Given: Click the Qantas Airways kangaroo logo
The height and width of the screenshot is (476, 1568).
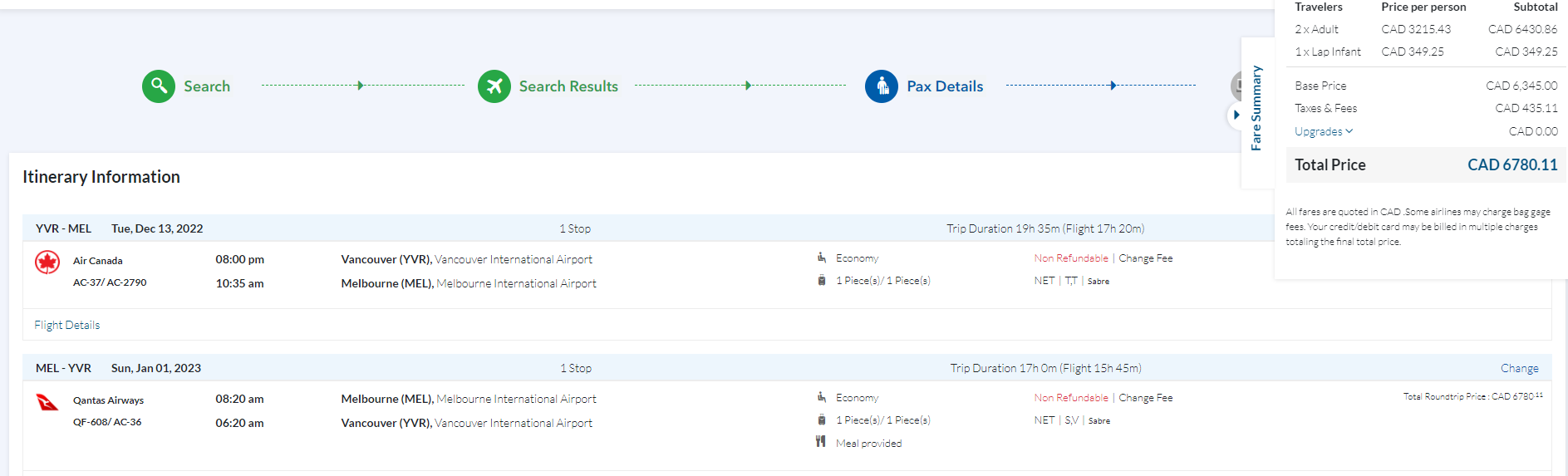Looking at the screenshot, I should [47, 402].
